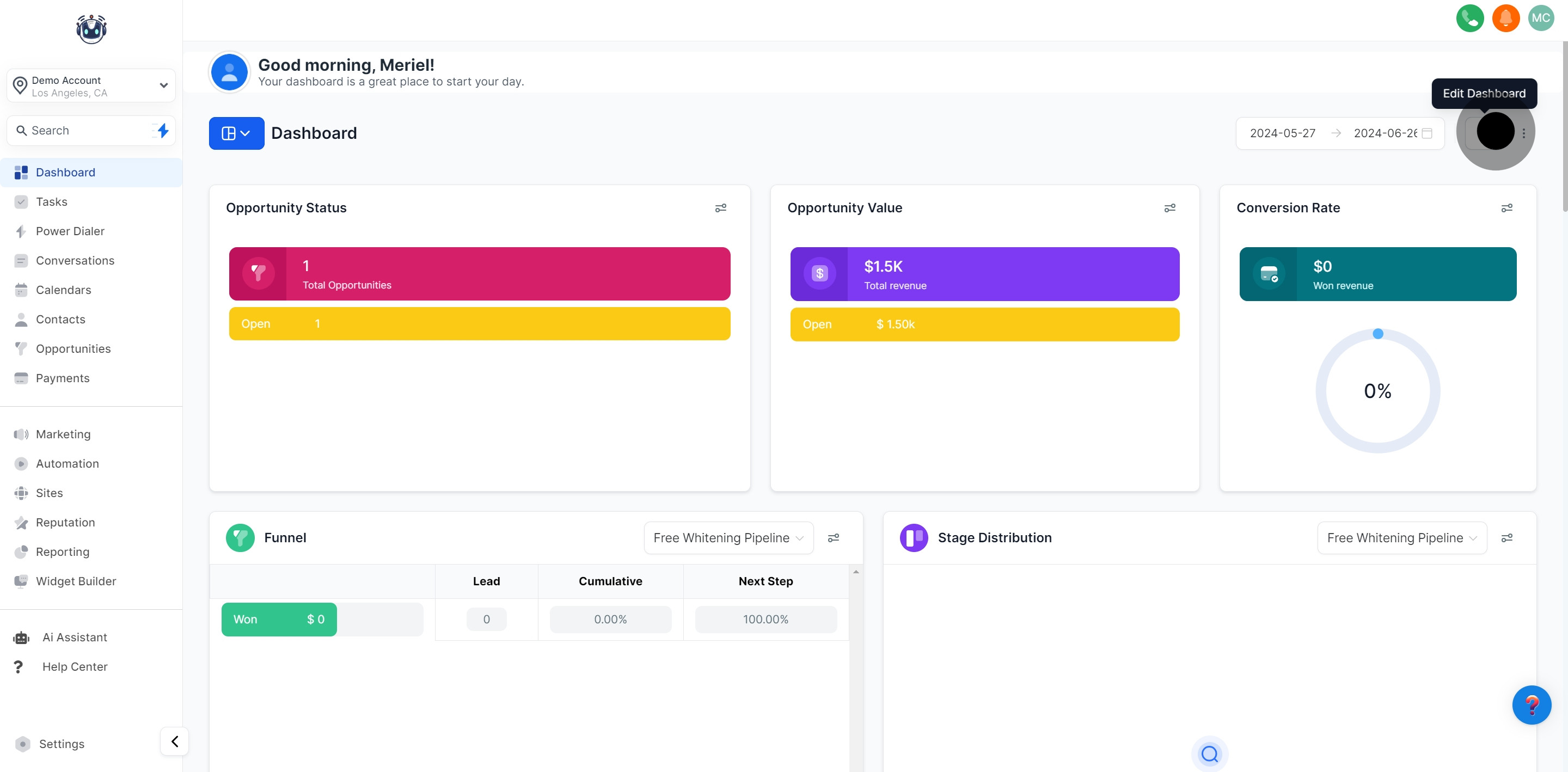Open Conversion Rate widget filter settings
This screenshot has width=1568, height=772.
pos(1506,208)
